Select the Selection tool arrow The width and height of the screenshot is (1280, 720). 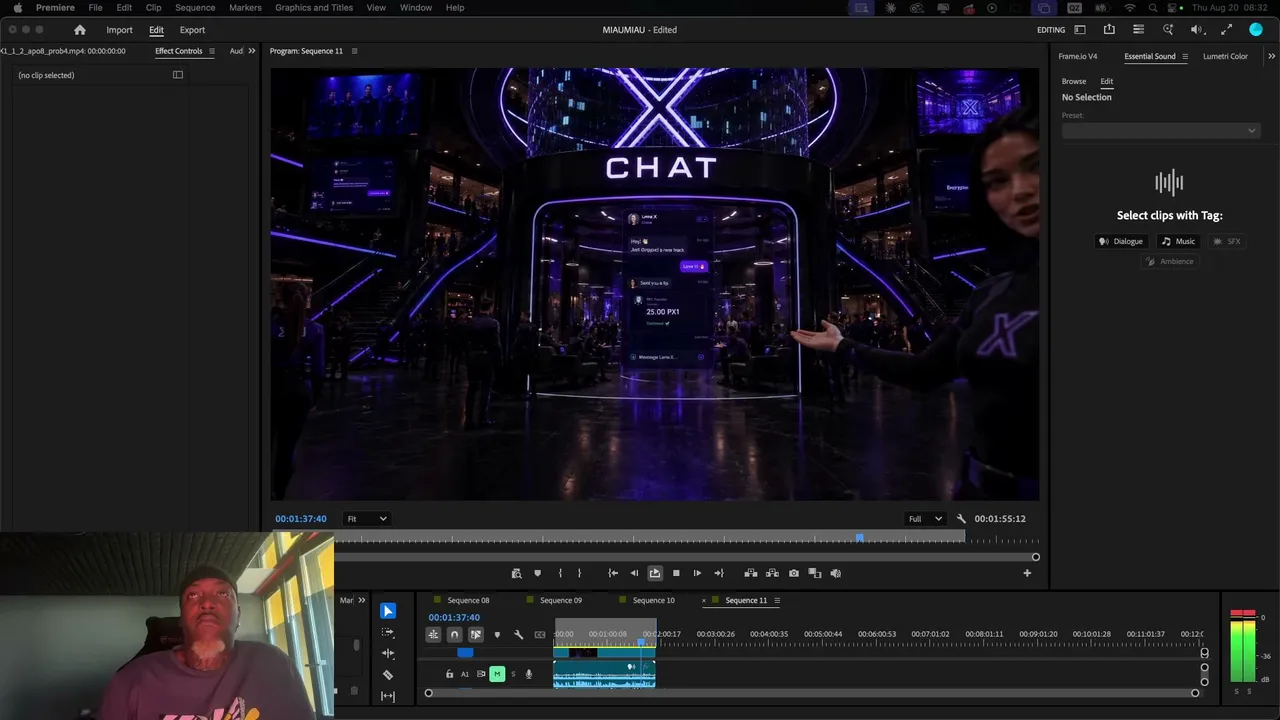pyautogui.click(x=388, y=611)
